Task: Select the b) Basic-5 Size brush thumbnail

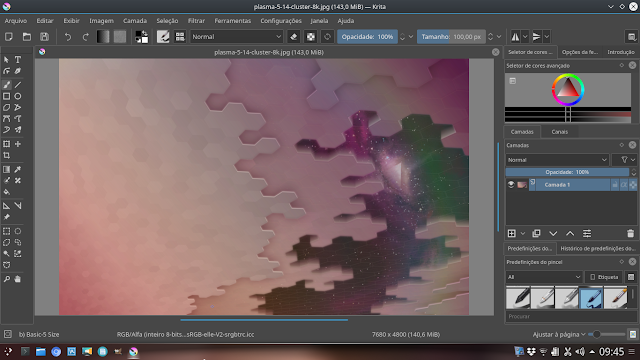Action: pyautogui.click(x=591, y=298)
